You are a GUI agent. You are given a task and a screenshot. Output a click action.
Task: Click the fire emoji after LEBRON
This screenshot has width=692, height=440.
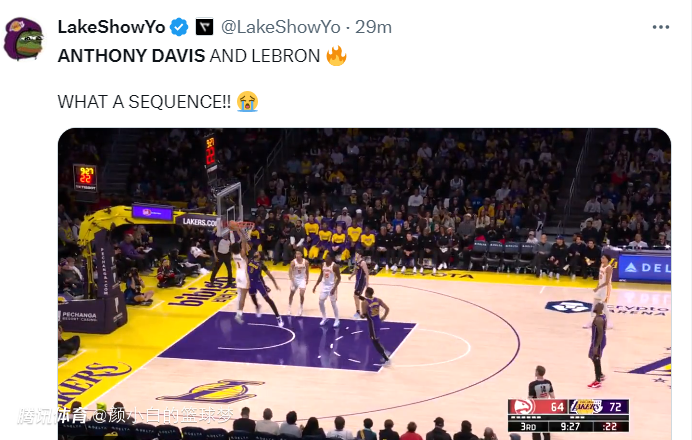point(336,56)
